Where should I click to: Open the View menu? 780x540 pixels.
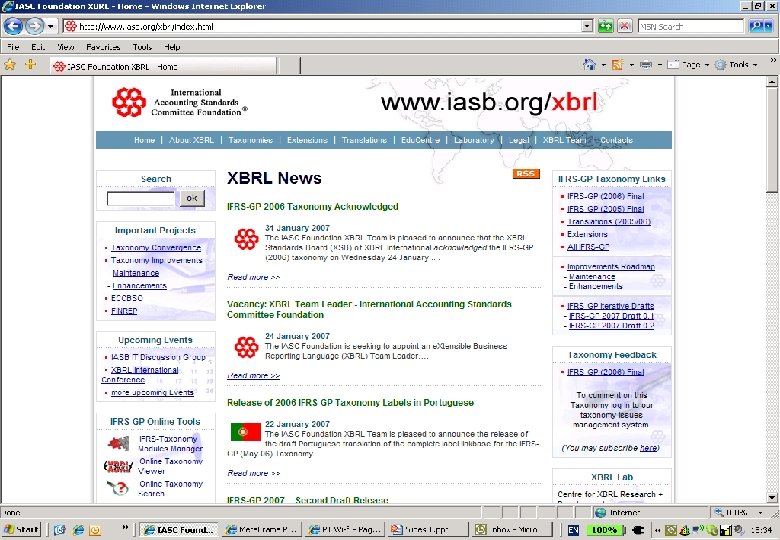(66, 47)
